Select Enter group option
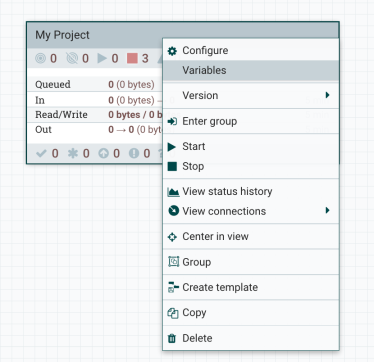The height and width of the screenshot is (362, 374). pos(251,121)
